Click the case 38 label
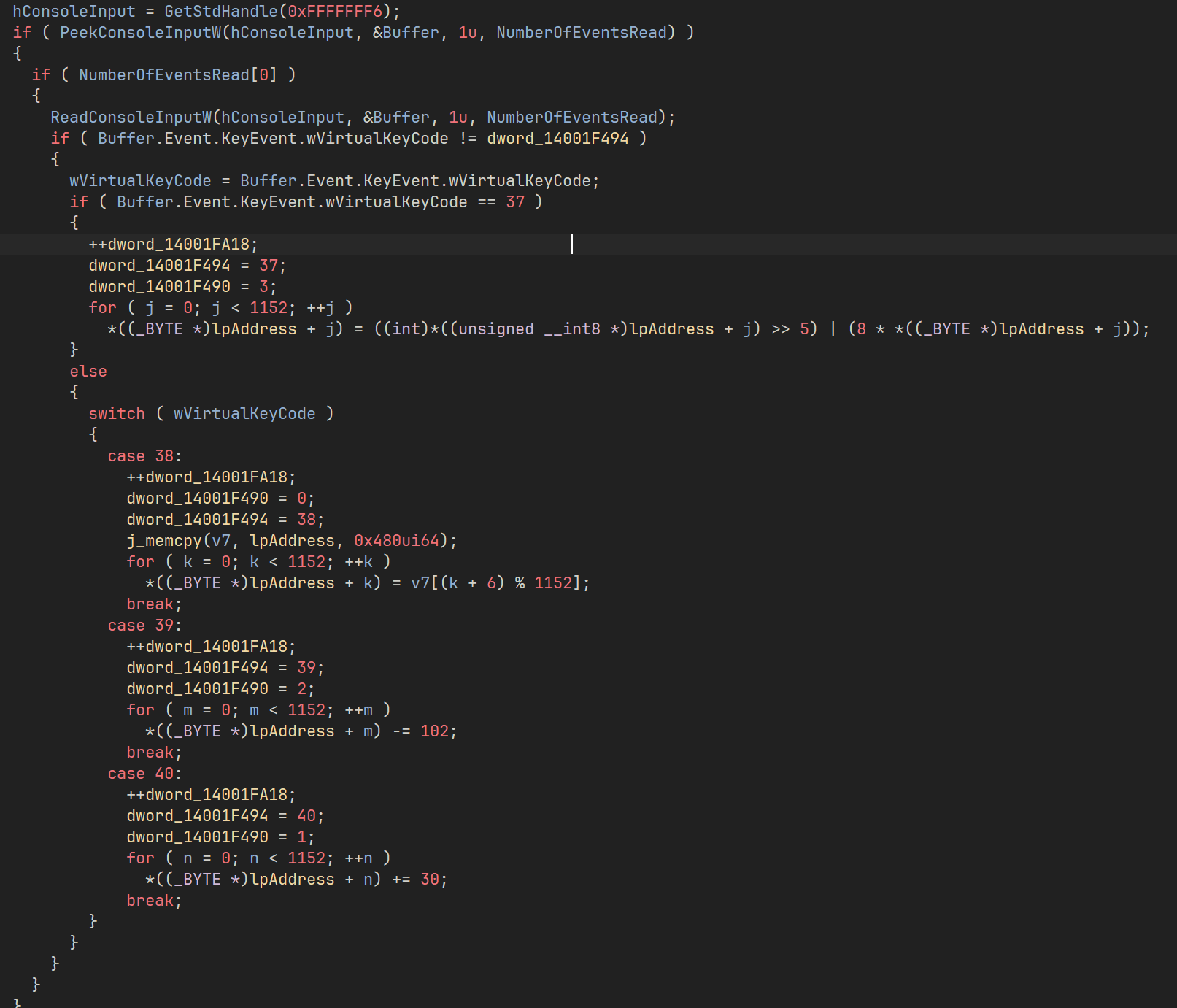The image size is (1177, 1008). [x=144, y=456]
